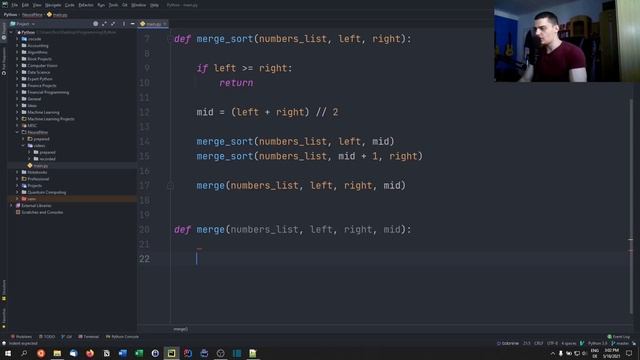This screenshot has height=360, width=640.
Task: Open the Edit menu
Action: 25,5
